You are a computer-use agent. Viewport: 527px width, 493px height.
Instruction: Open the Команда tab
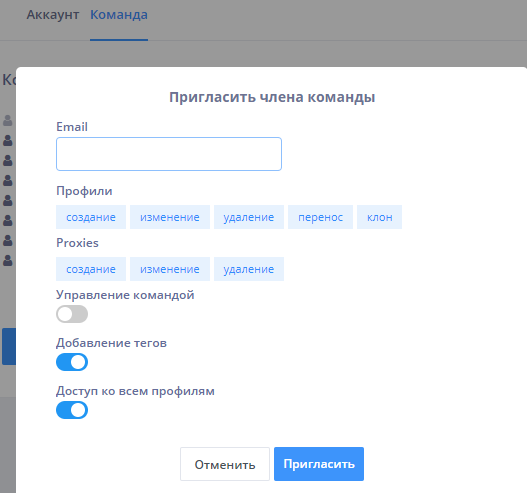pyautogui.click(x=119, y=15)
